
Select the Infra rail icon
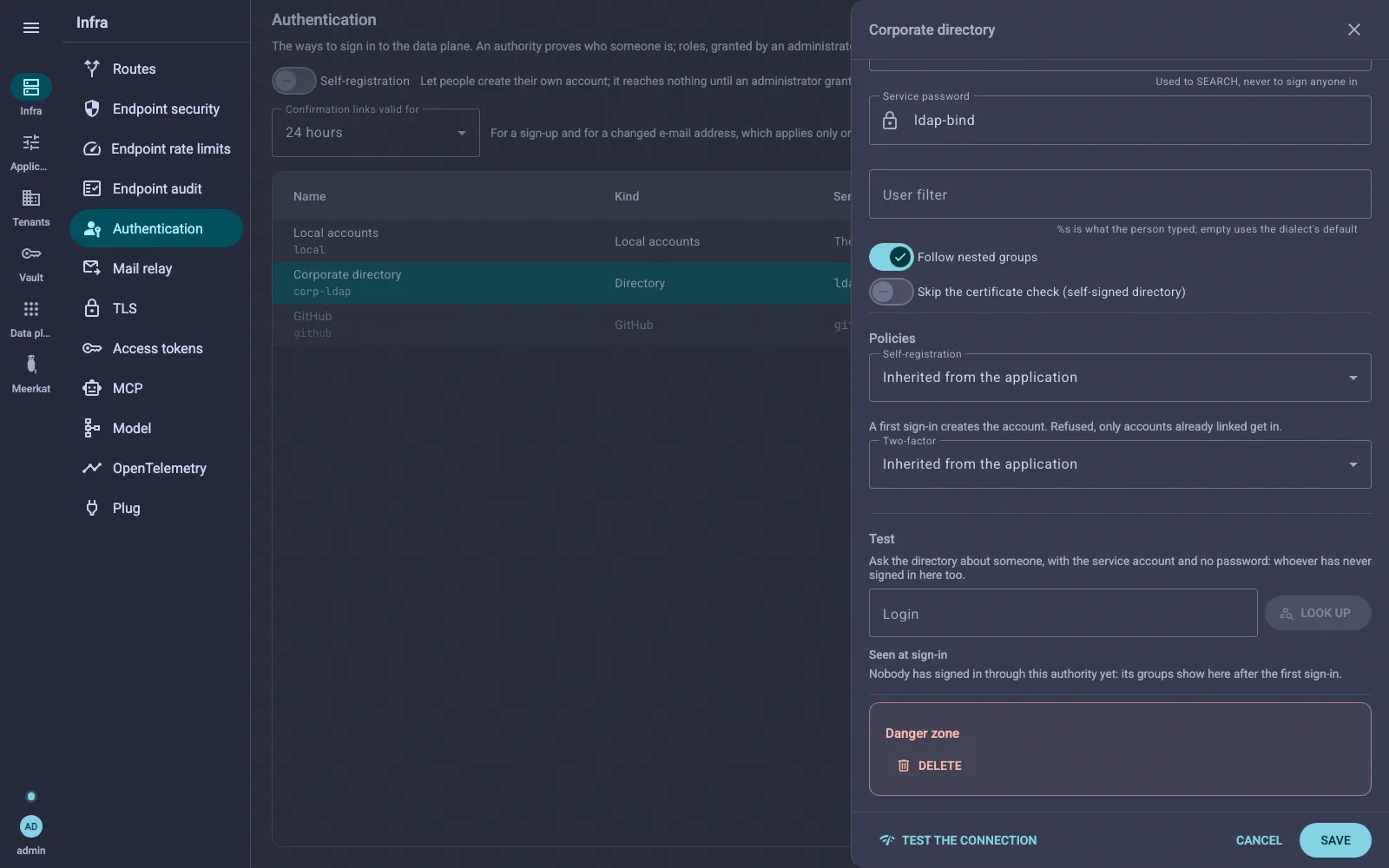point(31,87)
